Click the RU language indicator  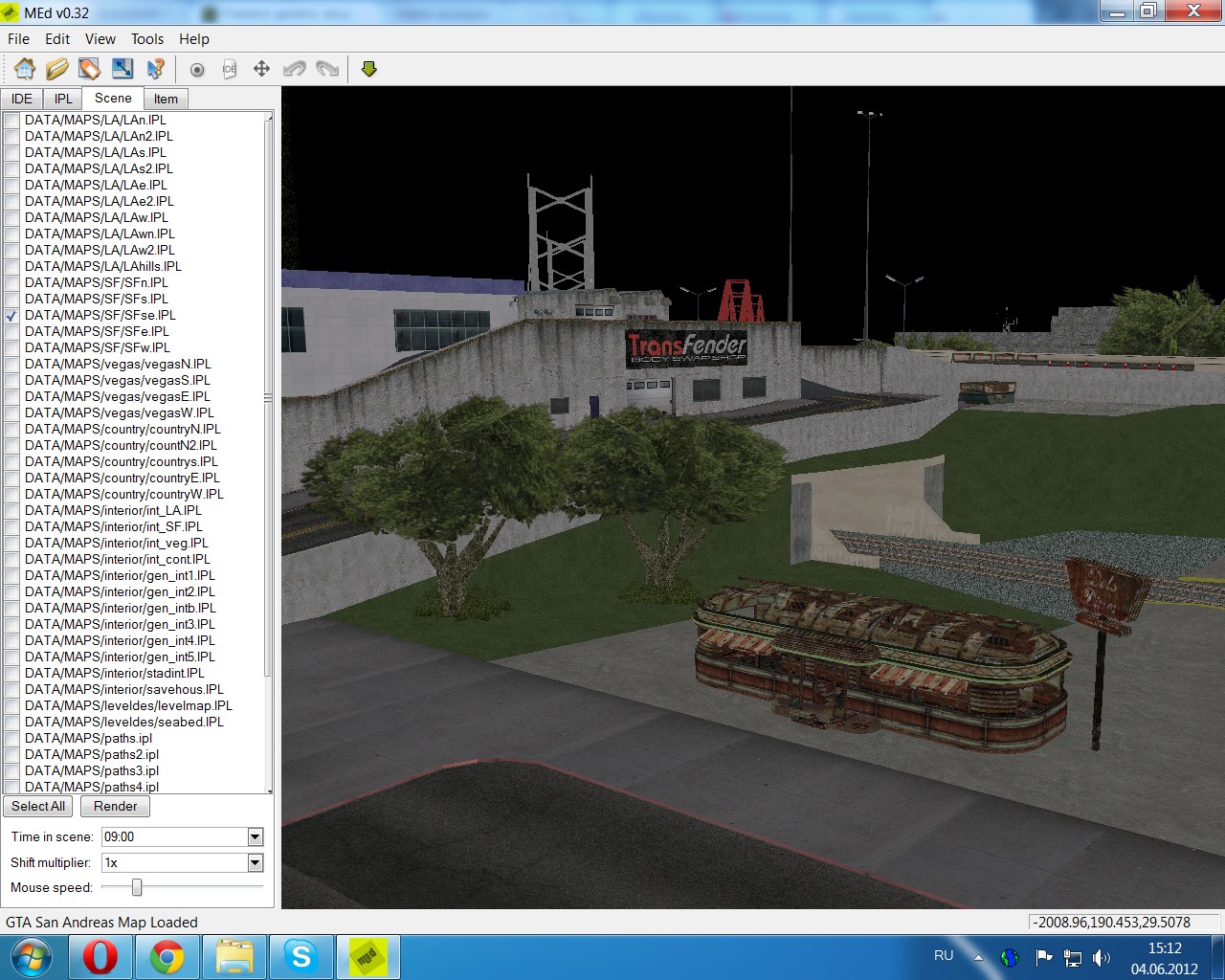click(x=944, y=955)
